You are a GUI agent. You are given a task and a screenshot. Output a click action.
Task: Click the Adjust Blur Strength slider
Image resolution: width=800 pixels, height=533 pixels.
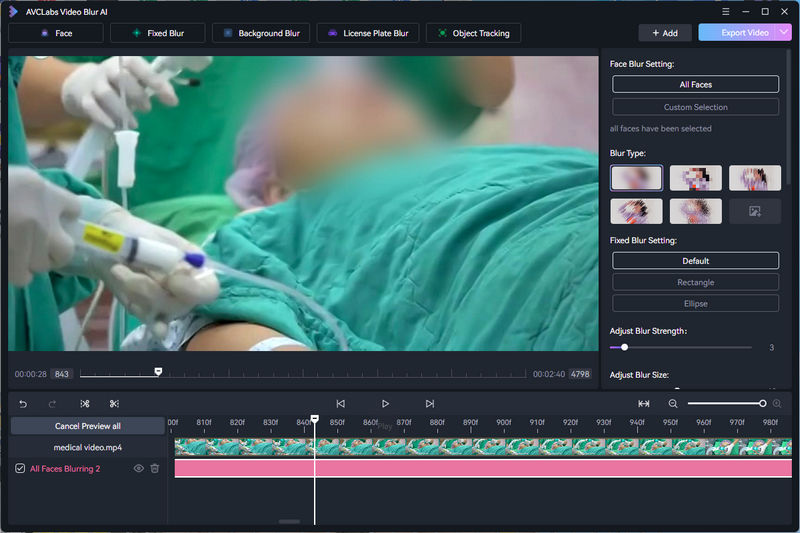(x=680, y=347)
